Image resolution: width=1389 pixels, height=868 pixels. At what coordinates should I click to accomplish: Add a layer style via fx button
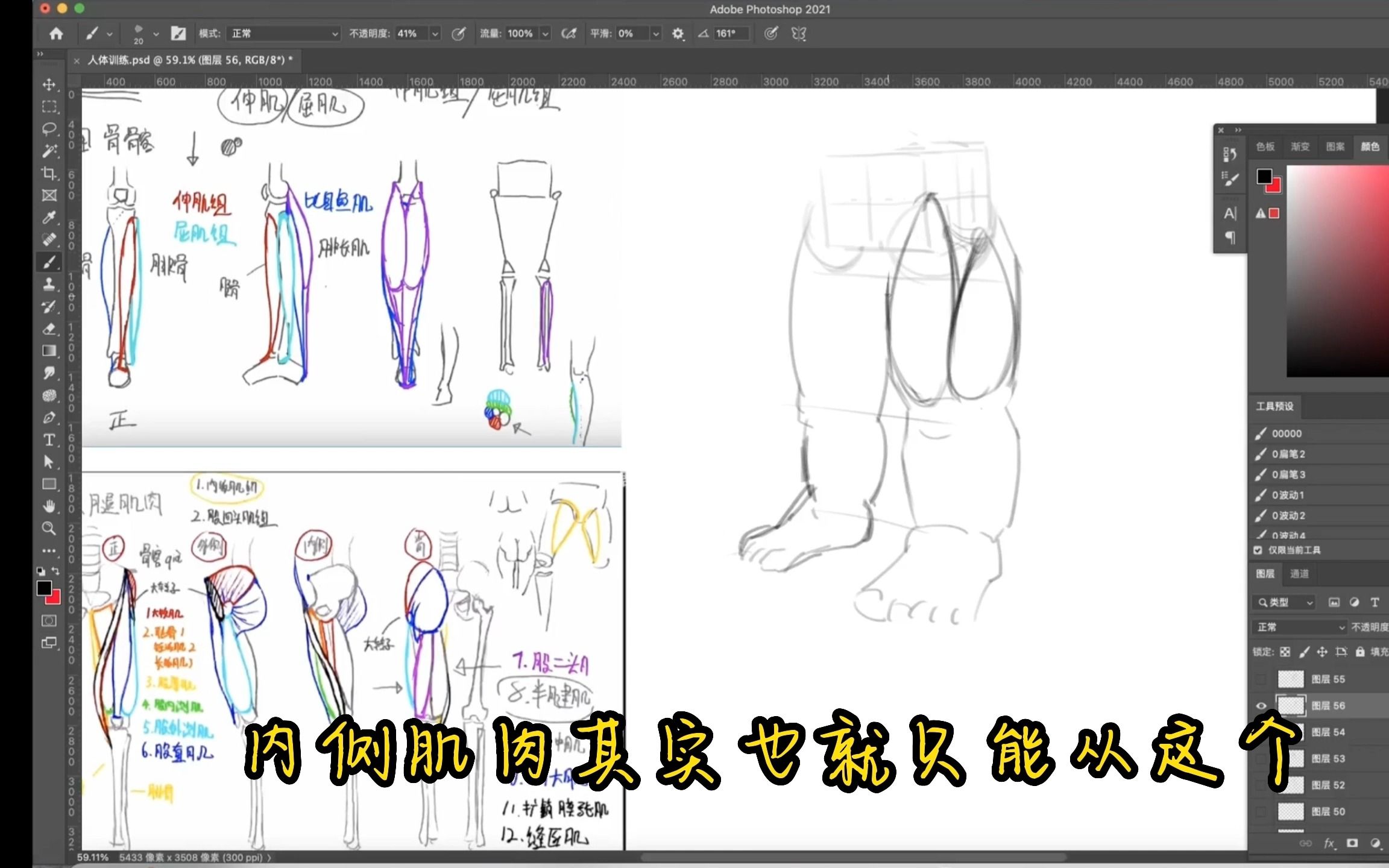click(x=1329, y=843)
